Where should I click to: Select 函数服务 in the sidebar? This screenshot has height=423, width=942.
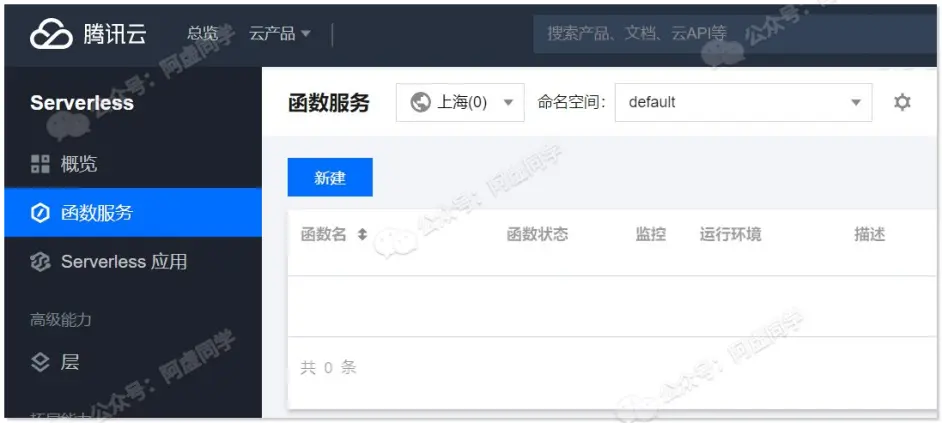point(97,213)
